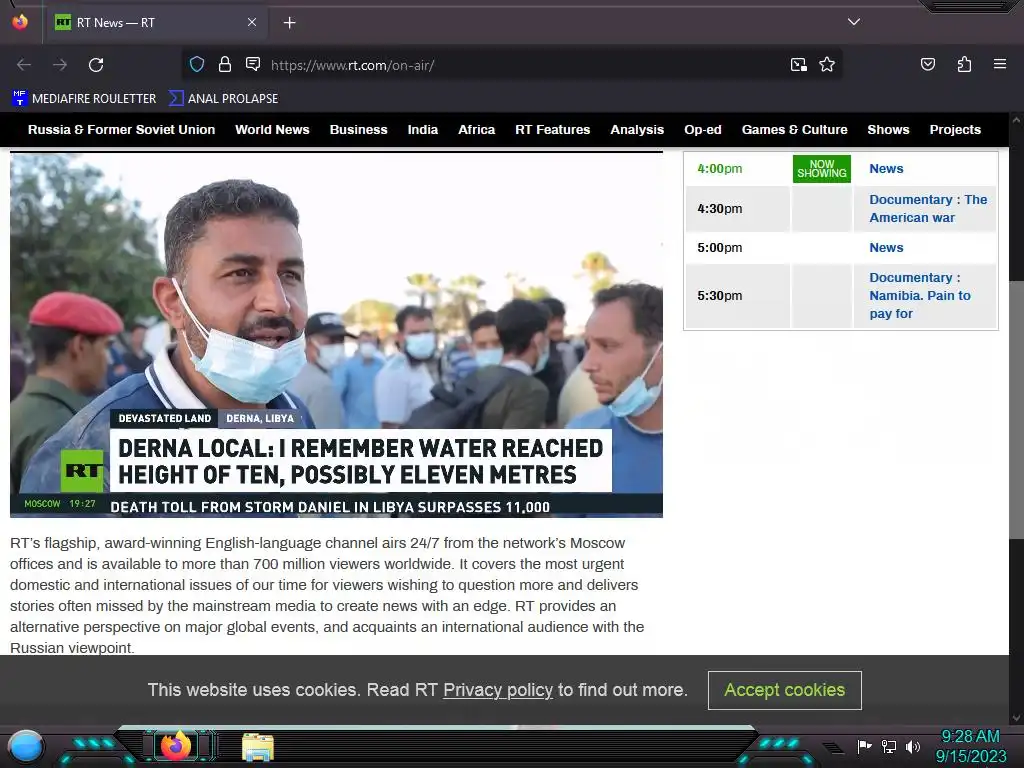Go forward with the forward arrow
The height and width of the screenshot is (768, 1024).
click(60, 65)
